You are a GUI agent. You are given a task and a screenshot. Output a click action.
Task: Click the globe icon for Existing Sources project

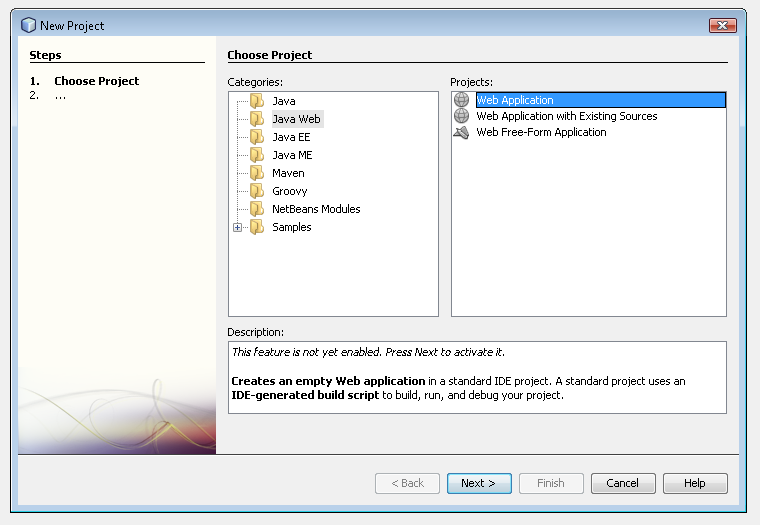tap(461, 116)
